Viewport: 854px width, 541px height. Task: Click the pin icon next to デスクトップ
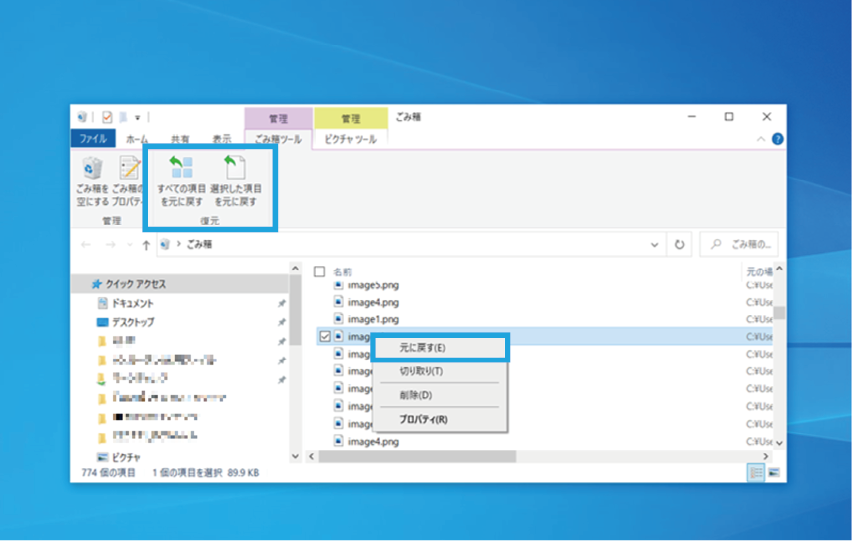[x=282, y=323]
